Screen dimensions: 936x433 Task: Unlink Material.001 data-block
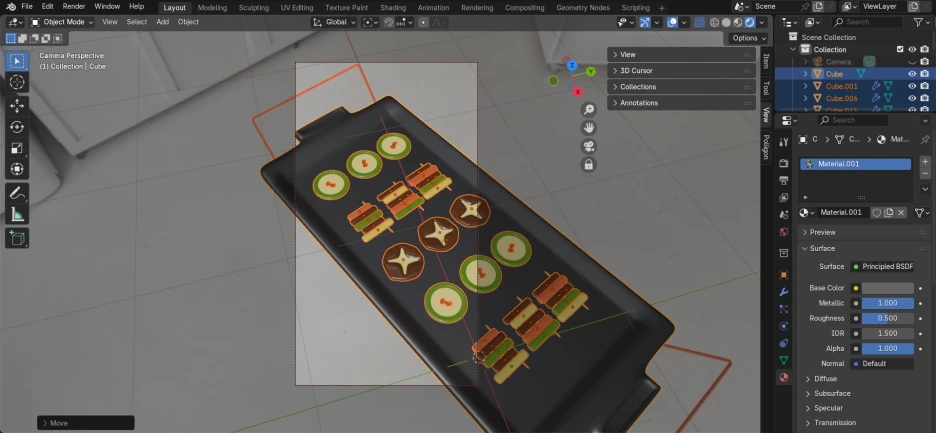pyautogui.click(x=901, y=213)
